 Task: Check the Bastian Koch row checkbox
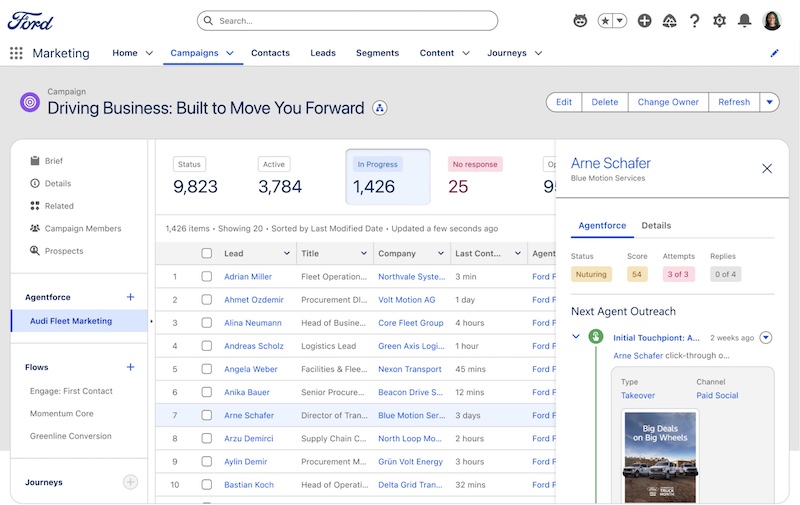tap(207, 485)
